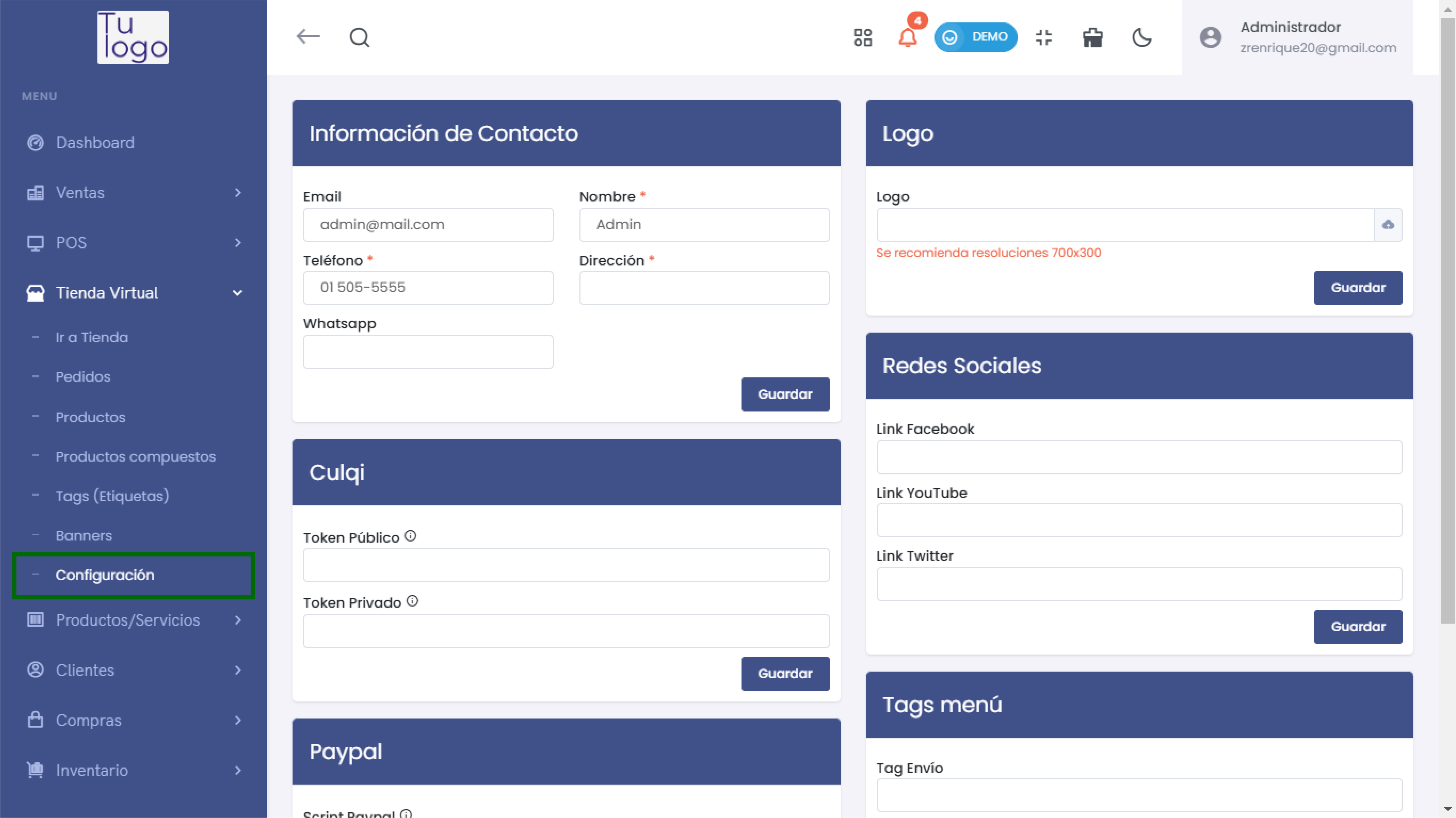Click Guardar under Redes Sociales
The image size is (1456, 818).
[x=1358, y=626]
